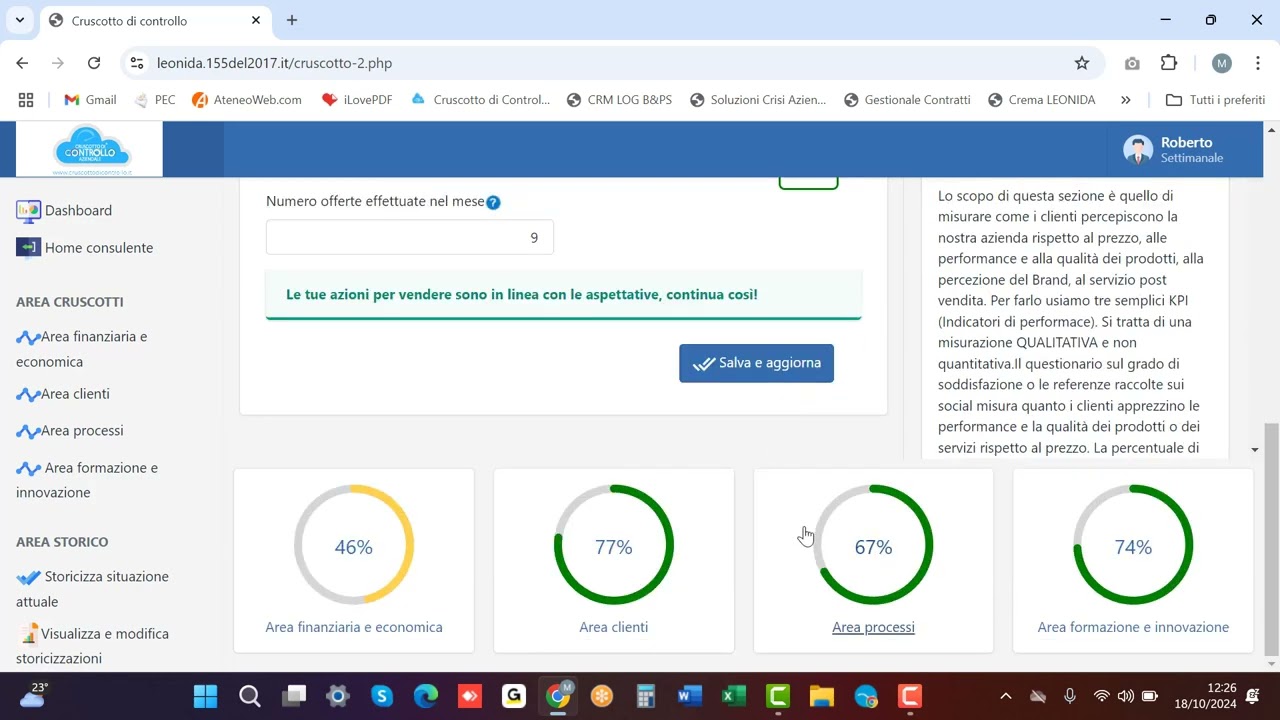Open the Chrome apps grid icon

point(26,100)
